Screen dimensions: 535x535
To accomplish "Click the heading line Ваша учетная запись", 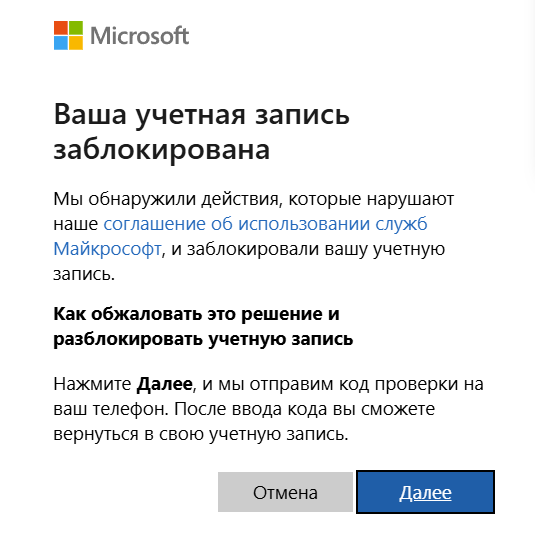I will 202,115.
